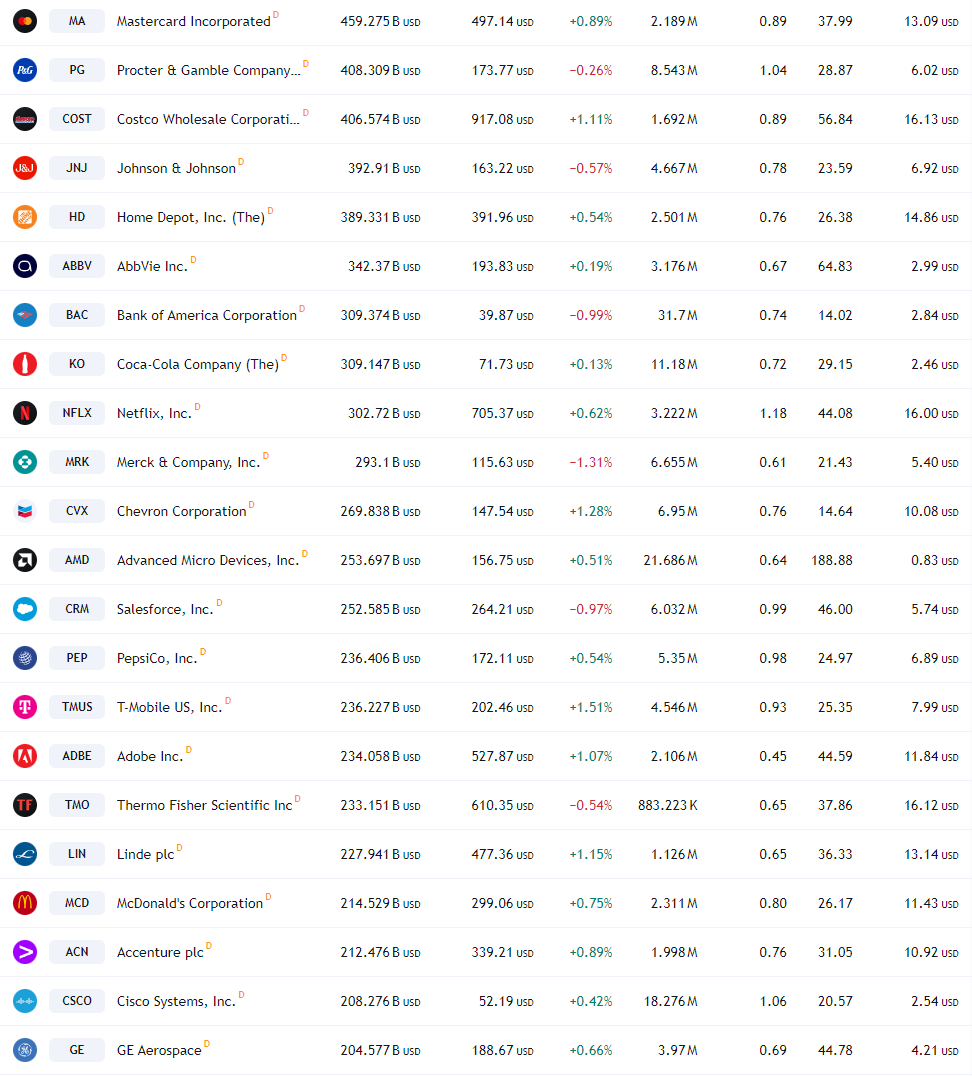Click the Salesforce cloud logo icon
Viewport: 972px width, 1076px height.
25,609
